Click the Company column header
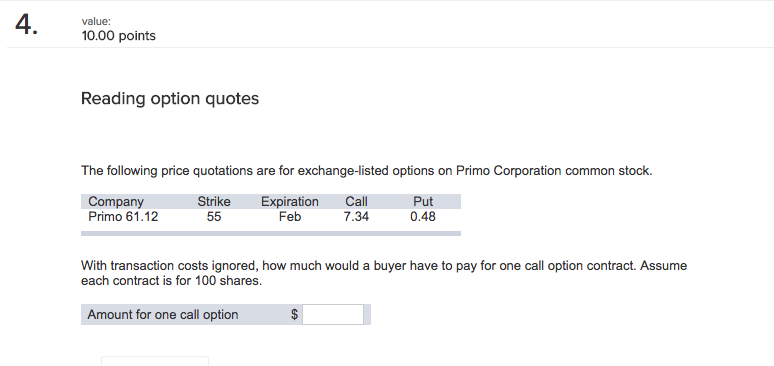774x366 pixels. pyautogui.click(x=116, y=202)
